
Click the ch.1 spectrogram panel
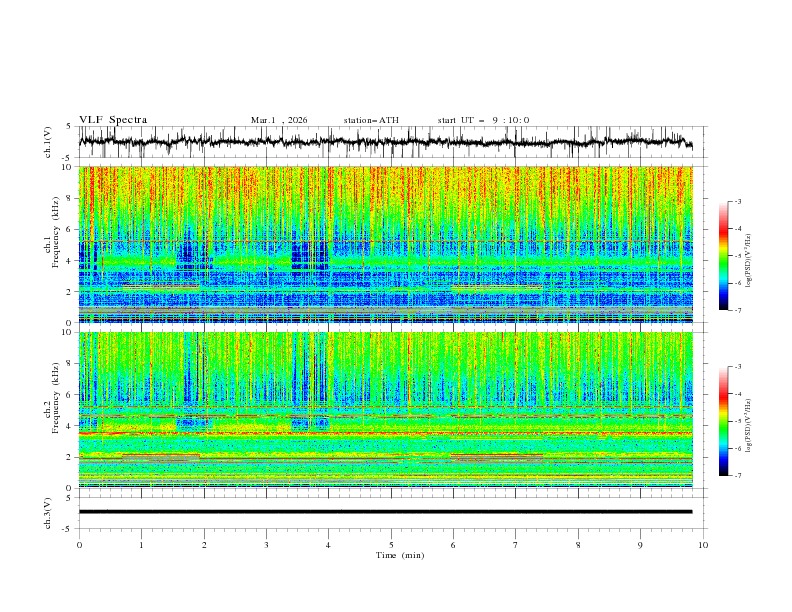[x=385, y=244]
